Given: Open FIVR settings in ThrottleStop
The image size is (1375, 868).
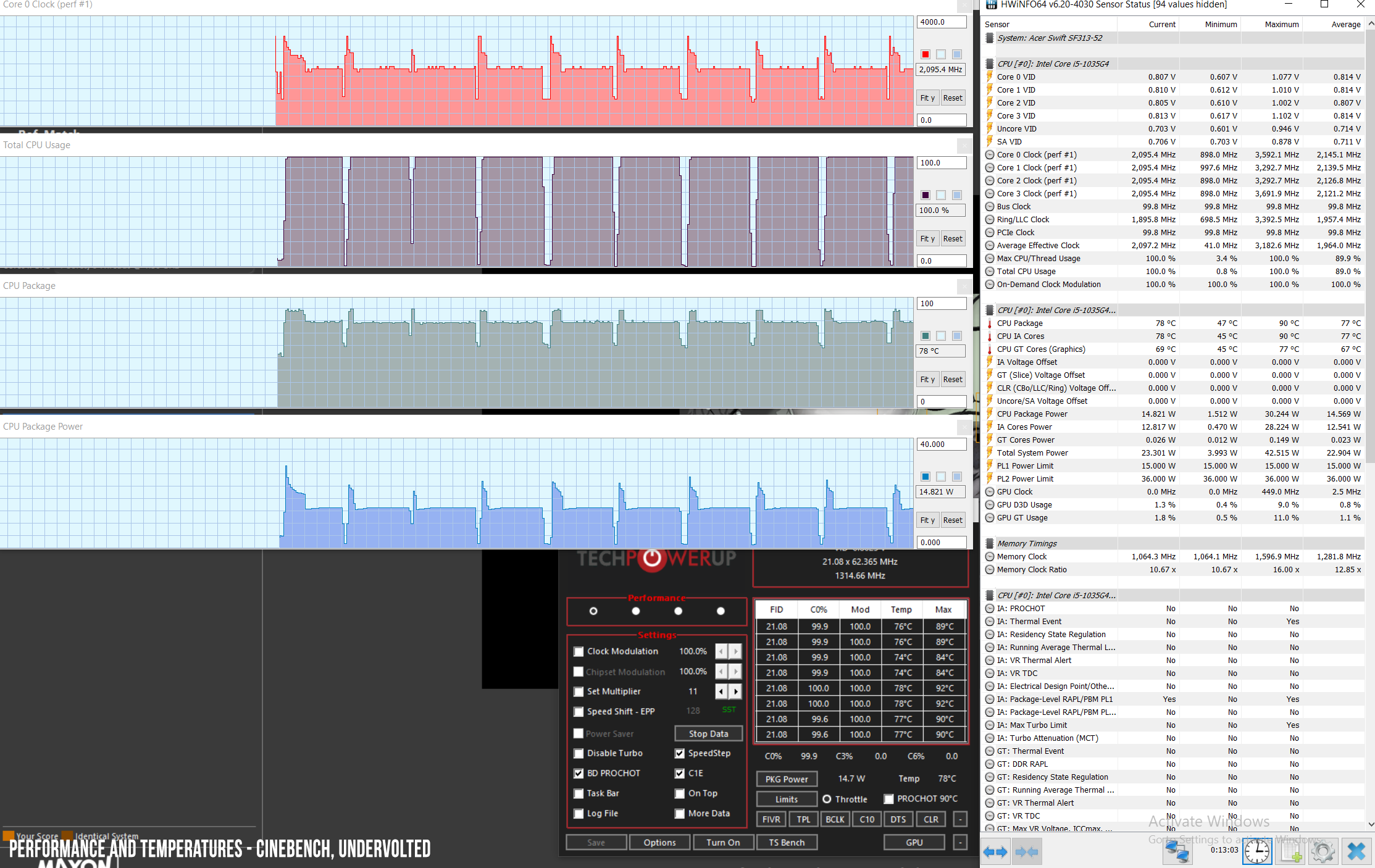Looking at the screenshot, I should tap(771, 819).
